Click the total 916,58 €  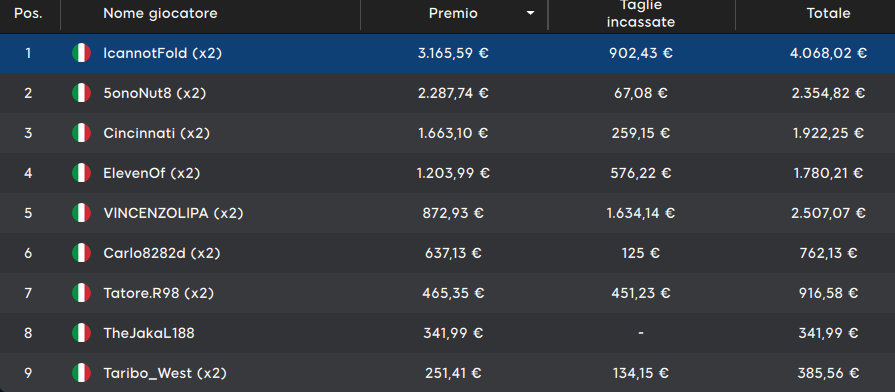[828, 293]
